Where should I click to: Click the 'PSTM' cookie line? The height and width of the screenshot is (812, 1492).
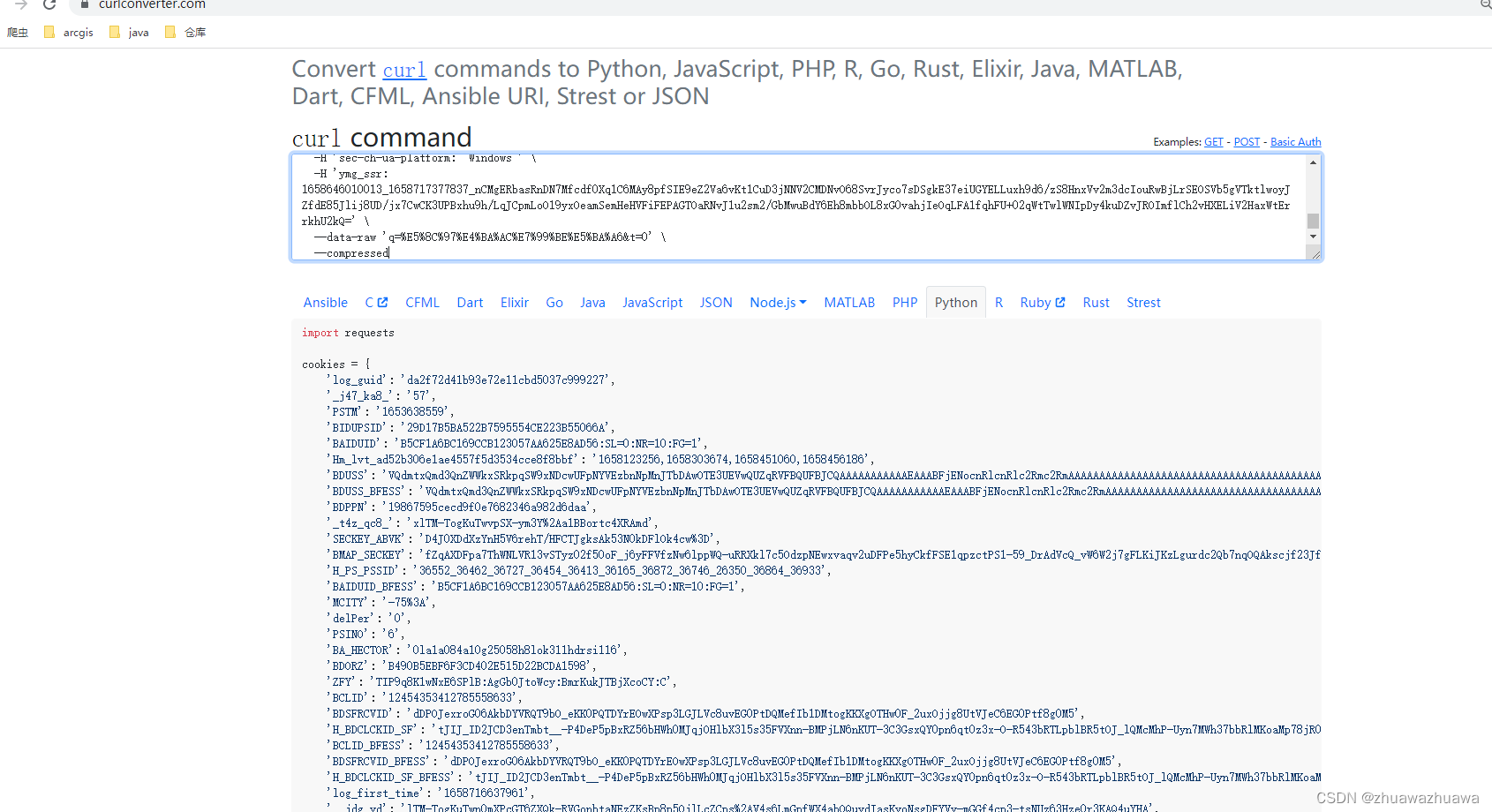(x=390, y=412)
